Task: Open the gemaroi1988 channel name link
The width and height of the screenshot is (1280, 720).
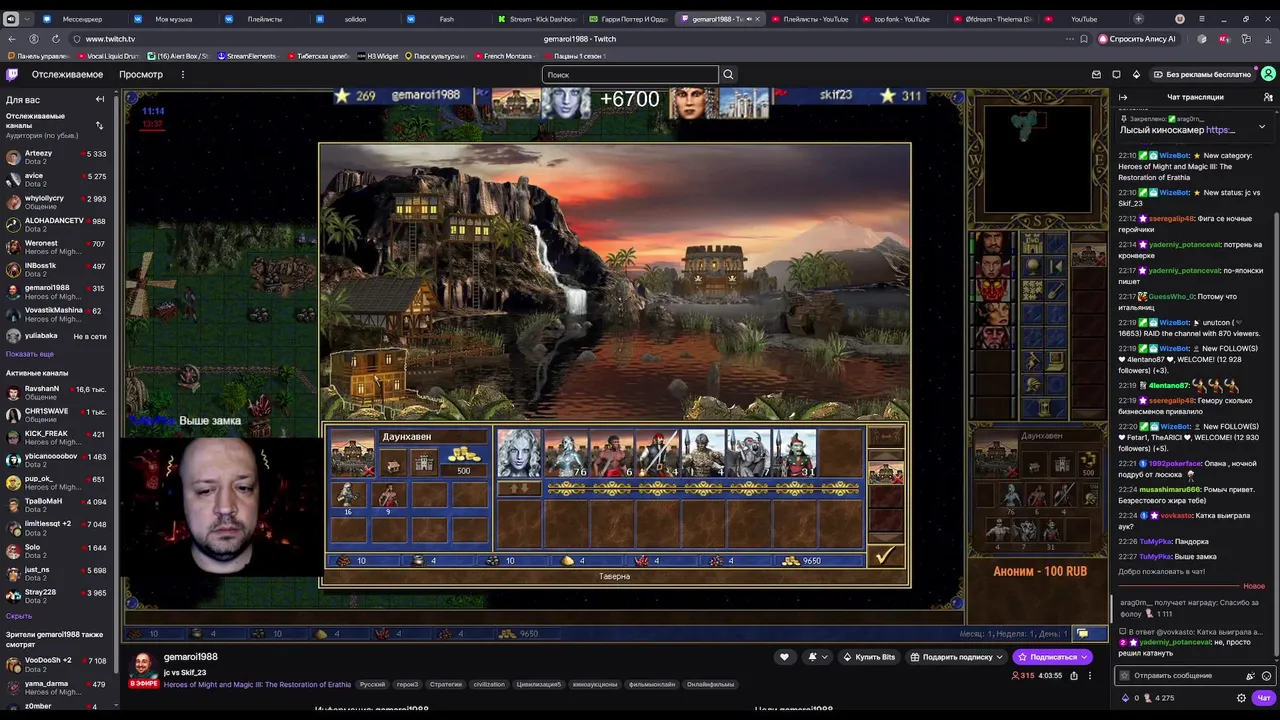Action: click(x=190, y=657)
